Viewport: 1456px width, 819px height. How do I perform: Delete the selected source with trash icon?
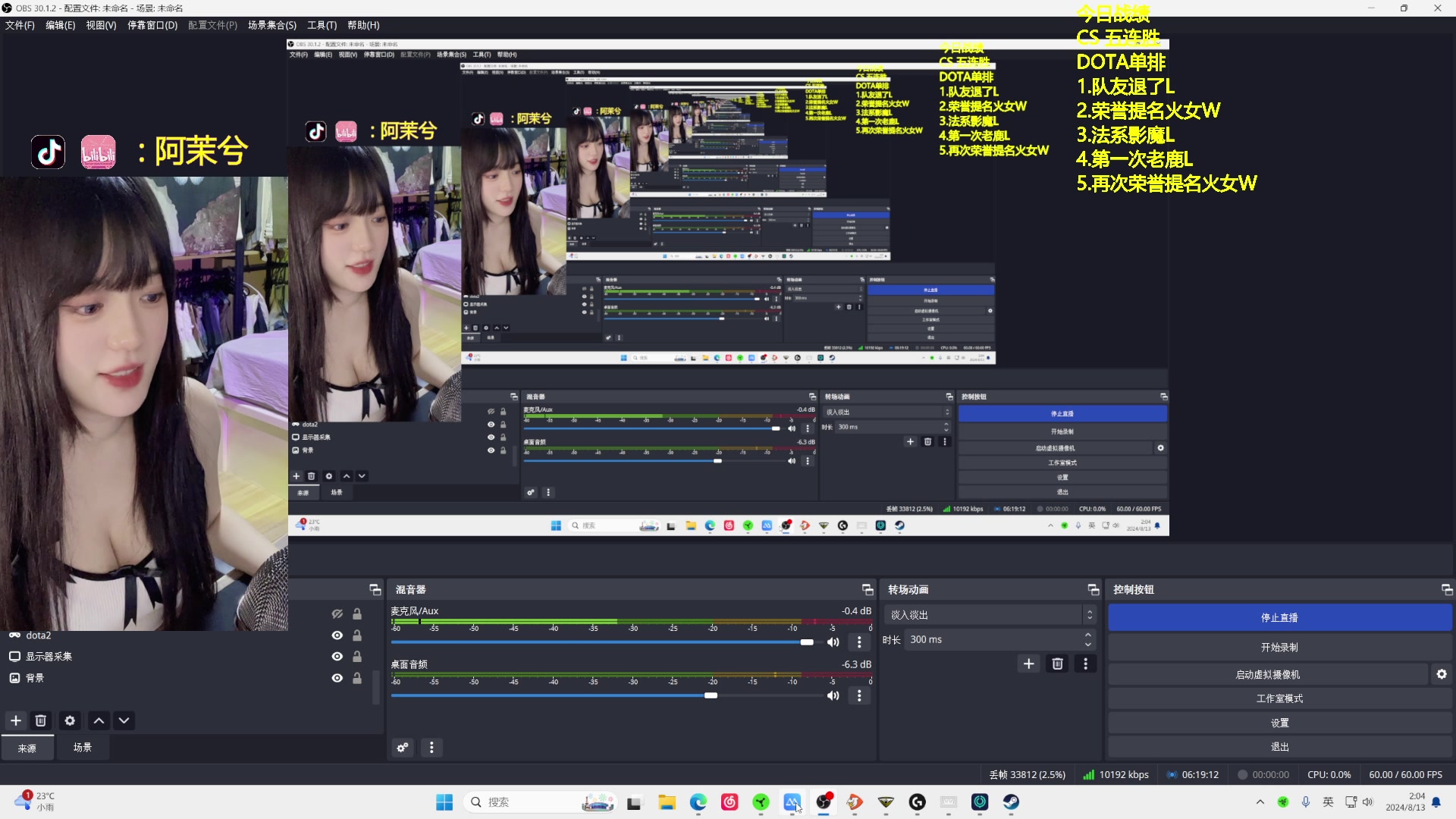(x=41, y=720)
